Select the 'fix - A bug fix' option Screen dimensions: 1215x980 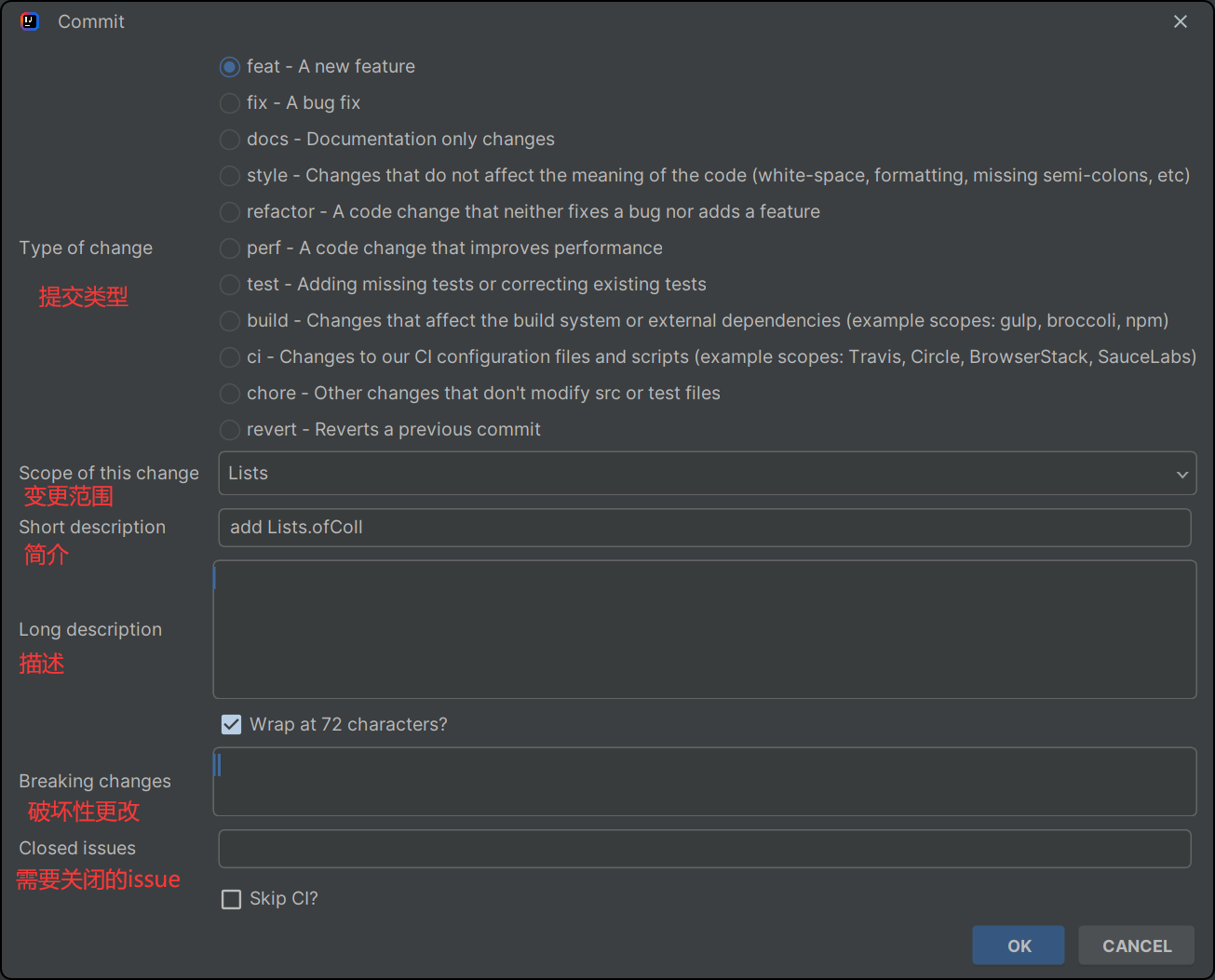click(230, 103)
